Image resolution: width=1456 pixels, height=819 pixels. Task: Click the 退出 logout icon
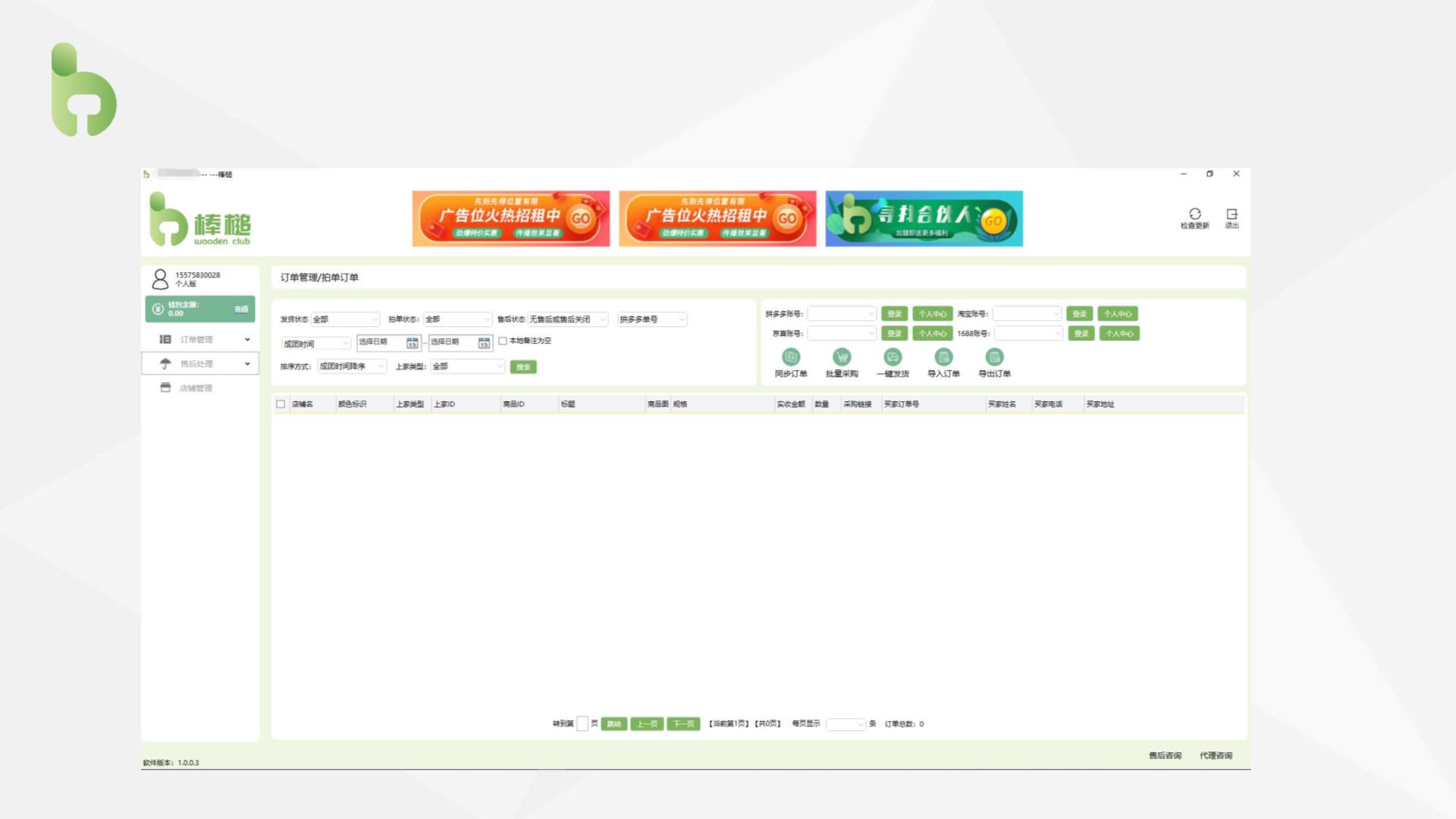pos(1232,215)
